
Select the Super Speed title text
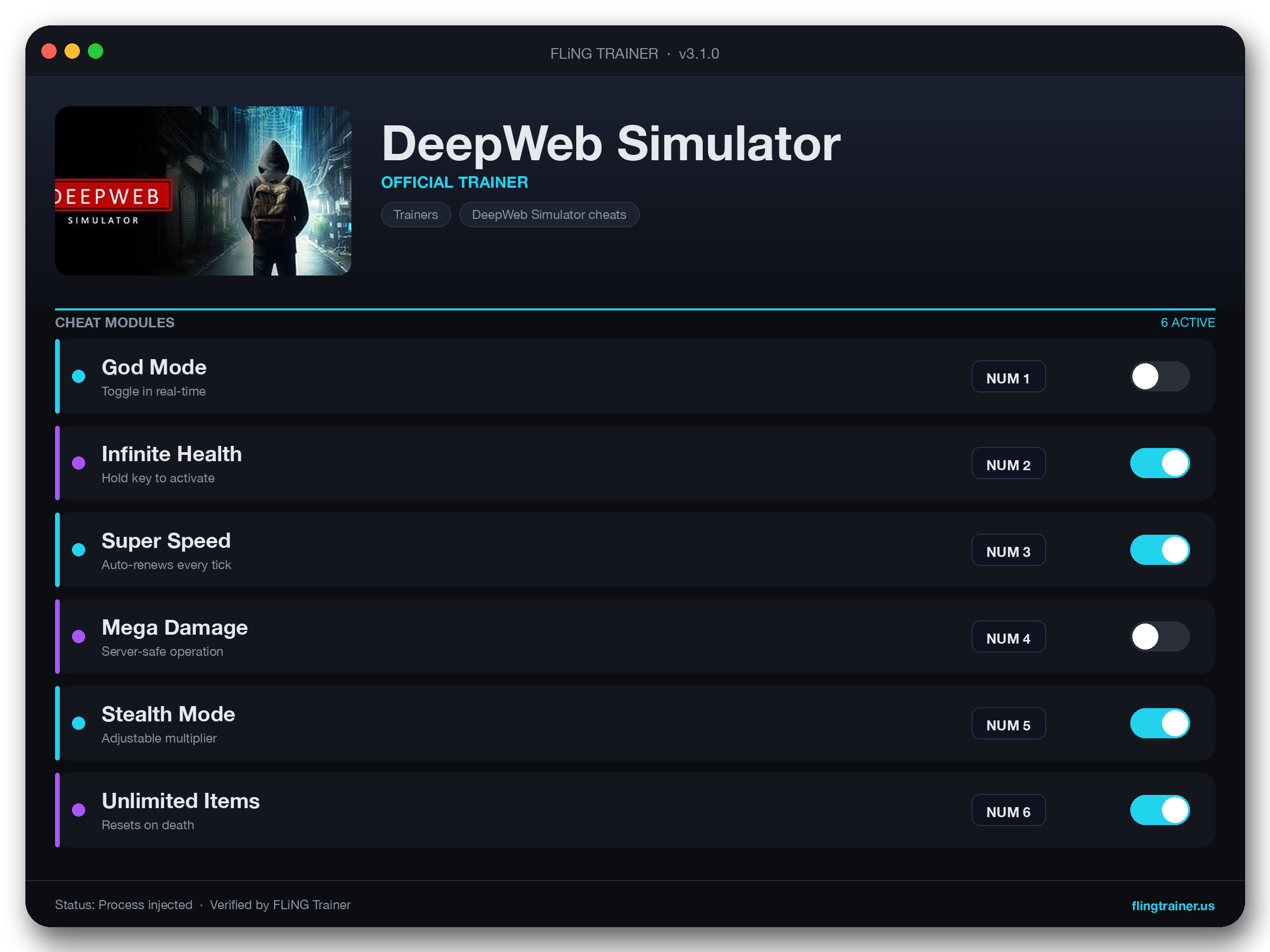pyautogui.click(x=166, y=541)
